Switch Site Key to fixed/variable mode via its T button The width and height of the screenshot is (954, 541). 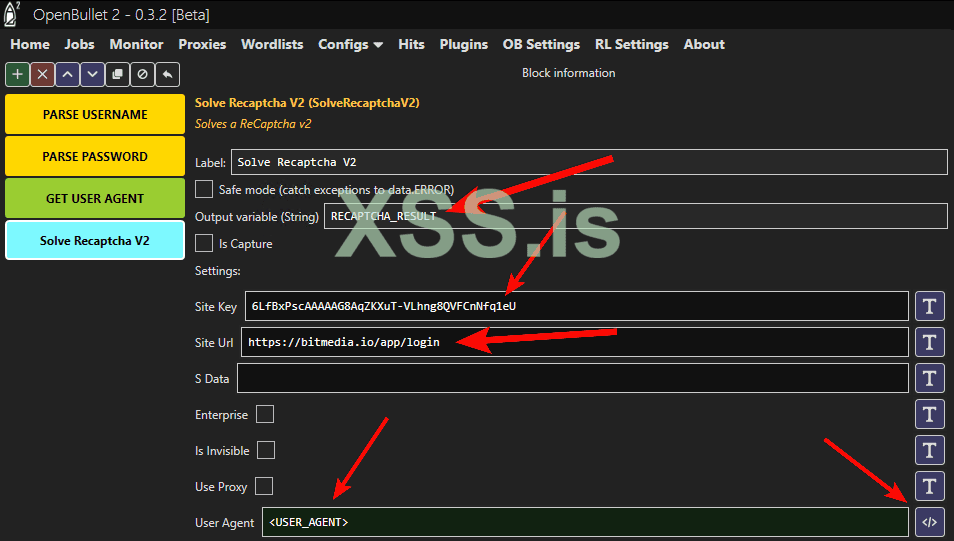930,306
